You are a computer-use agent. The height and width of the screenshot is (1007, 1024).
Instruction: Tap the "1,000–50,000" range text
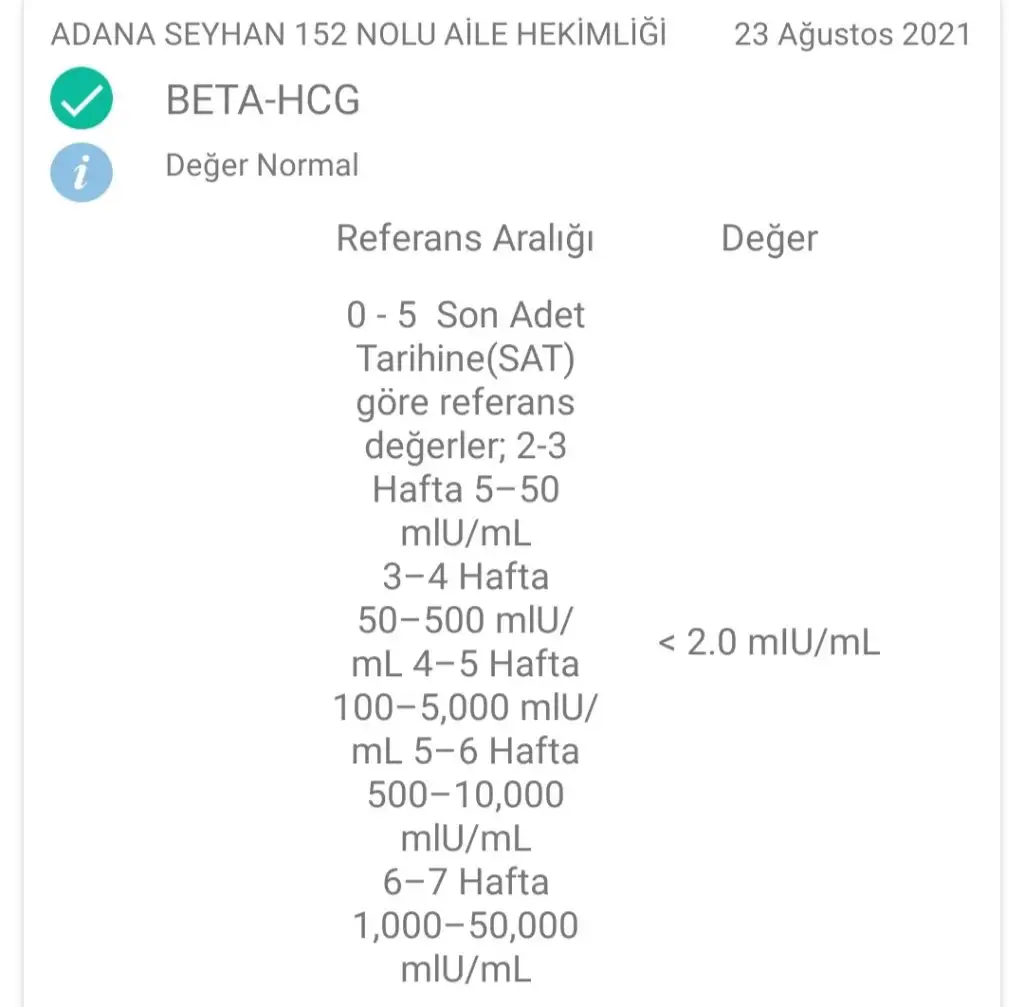(465, 926)
